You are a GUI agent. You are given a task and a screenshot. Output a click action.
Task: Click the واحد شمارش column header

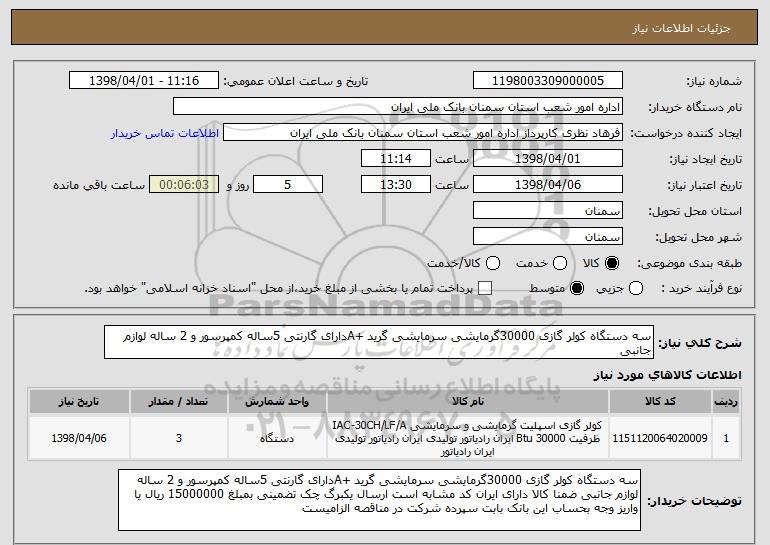pos(277,402)
